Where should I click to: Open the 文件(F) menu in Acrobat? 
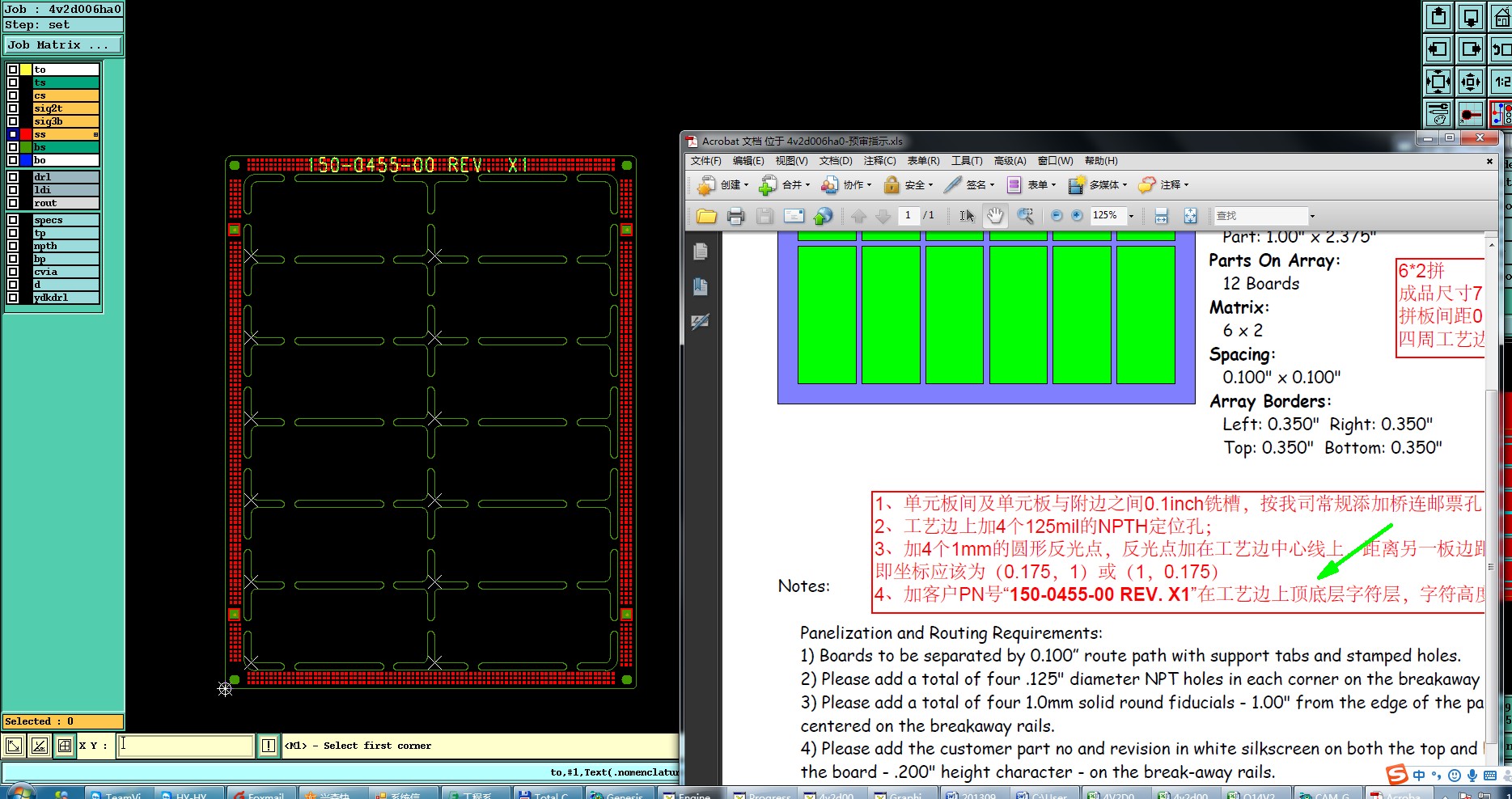705,161
